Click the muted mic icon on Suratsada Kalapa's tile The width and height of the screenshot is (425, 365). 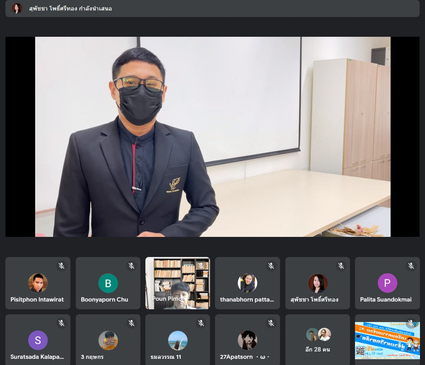pos(61,323)
